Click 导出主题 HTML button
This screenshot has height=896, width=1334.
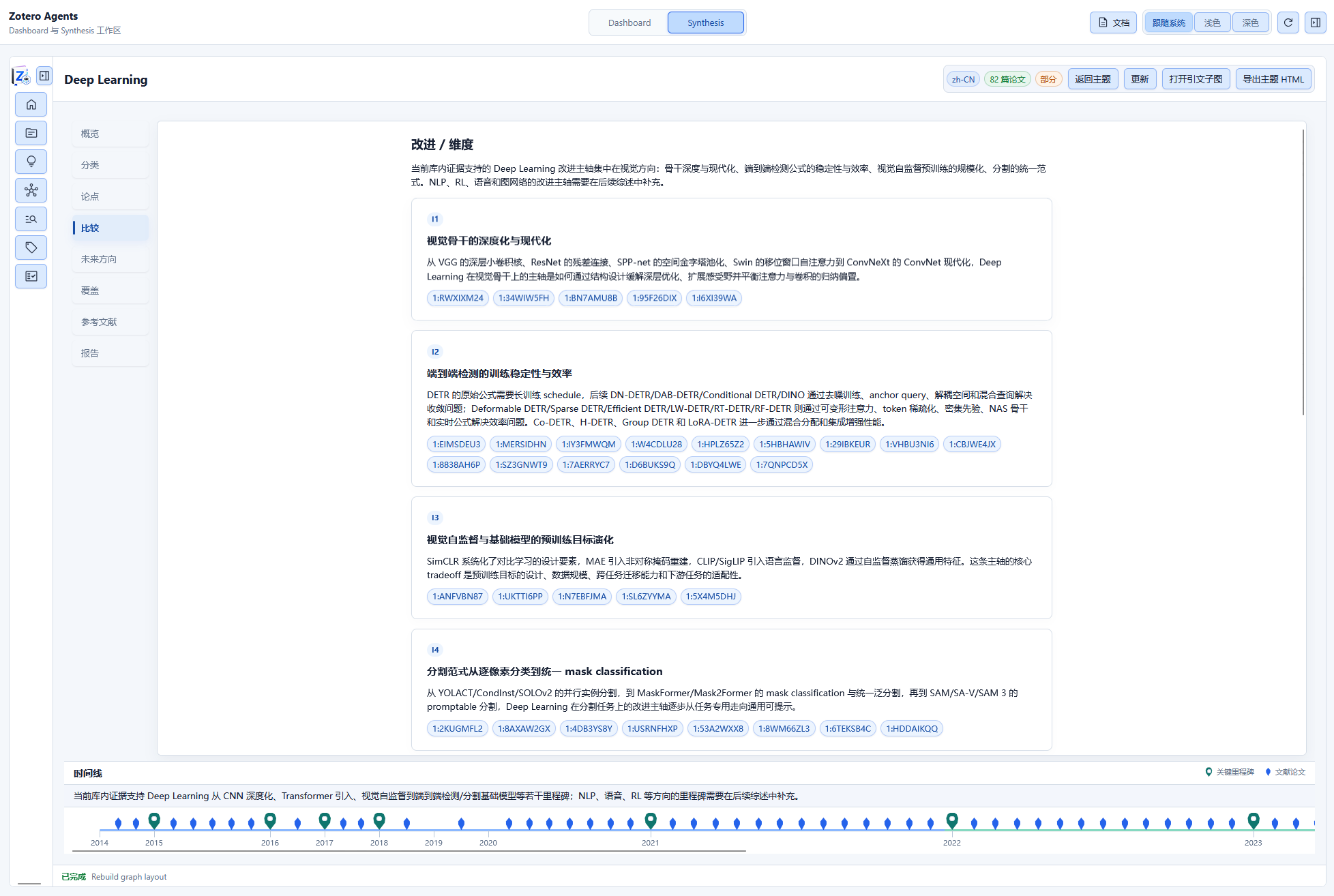pyautogui.click(x=1273, y=79)
